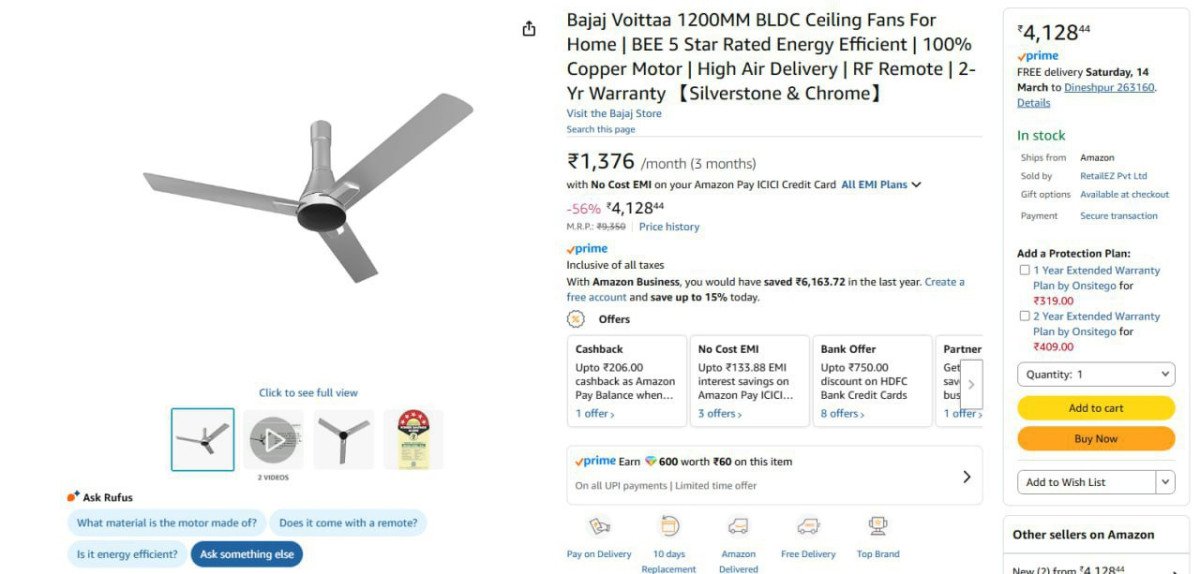Click the Pay on Delivery icon
The width and height of the screenshot is (1200, 574).
[x=599, y=526]
